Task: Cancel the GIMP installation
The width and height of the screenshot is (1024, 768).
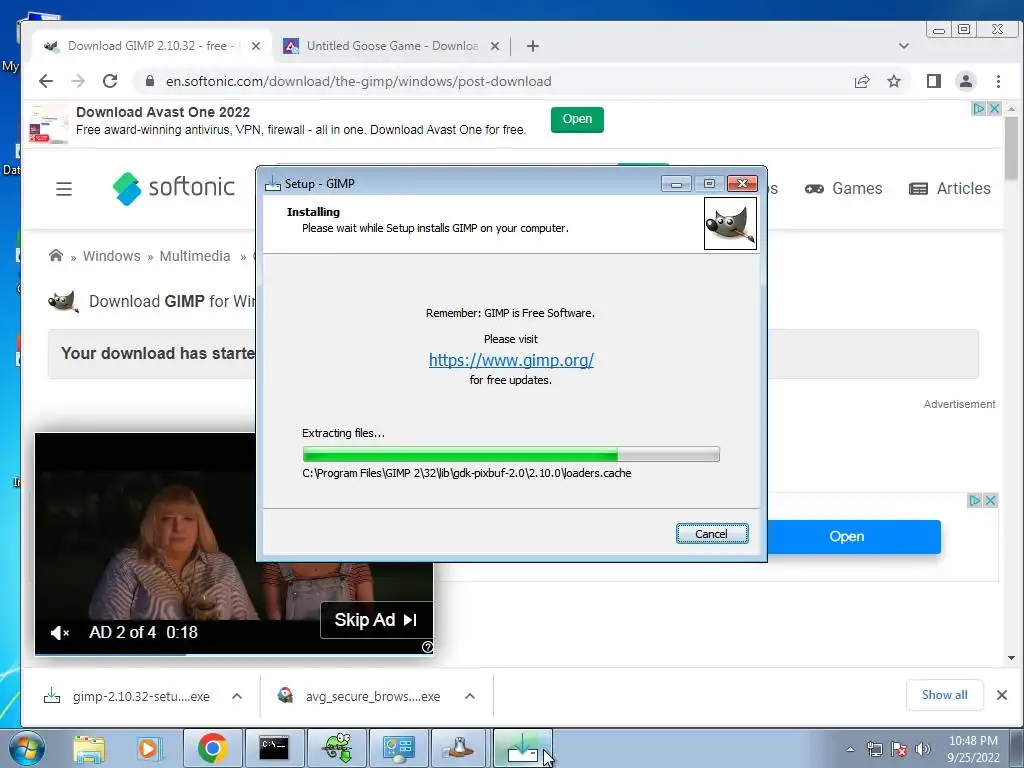Action: click(x=712, y=534)
